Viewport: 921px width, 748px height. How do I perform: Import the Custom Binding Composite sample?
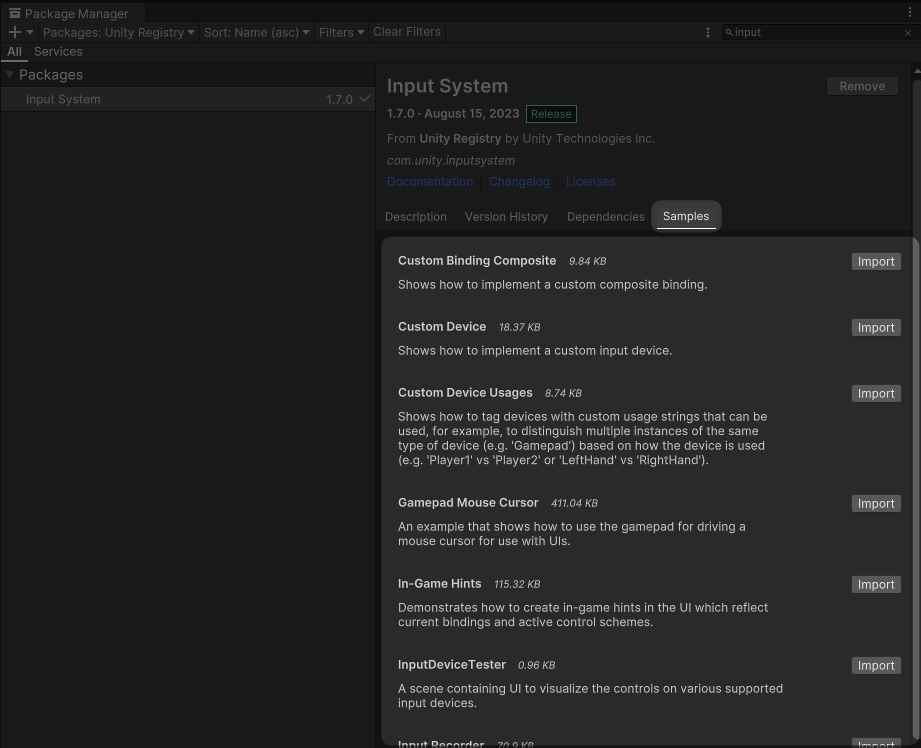click(876, 261)
